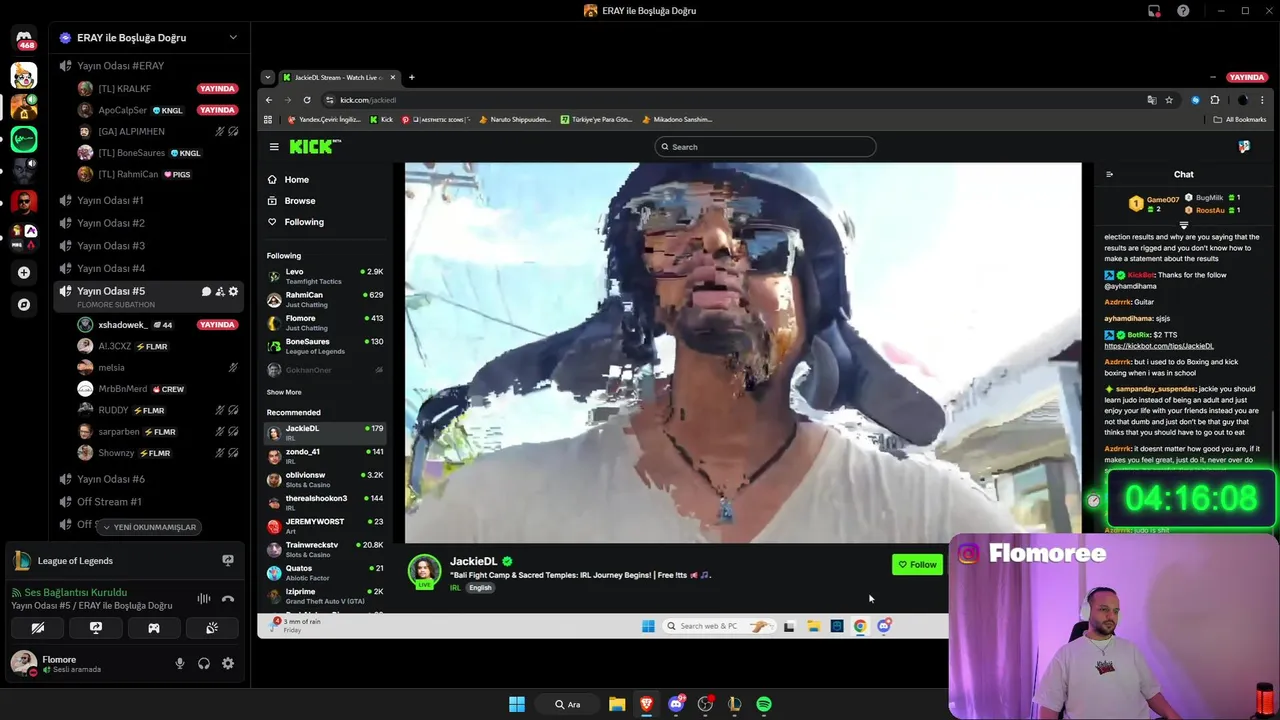Open ERAY ile Boşluğa Doğru server dropdown
This screenshot has width=1280, height=720.
233,38
